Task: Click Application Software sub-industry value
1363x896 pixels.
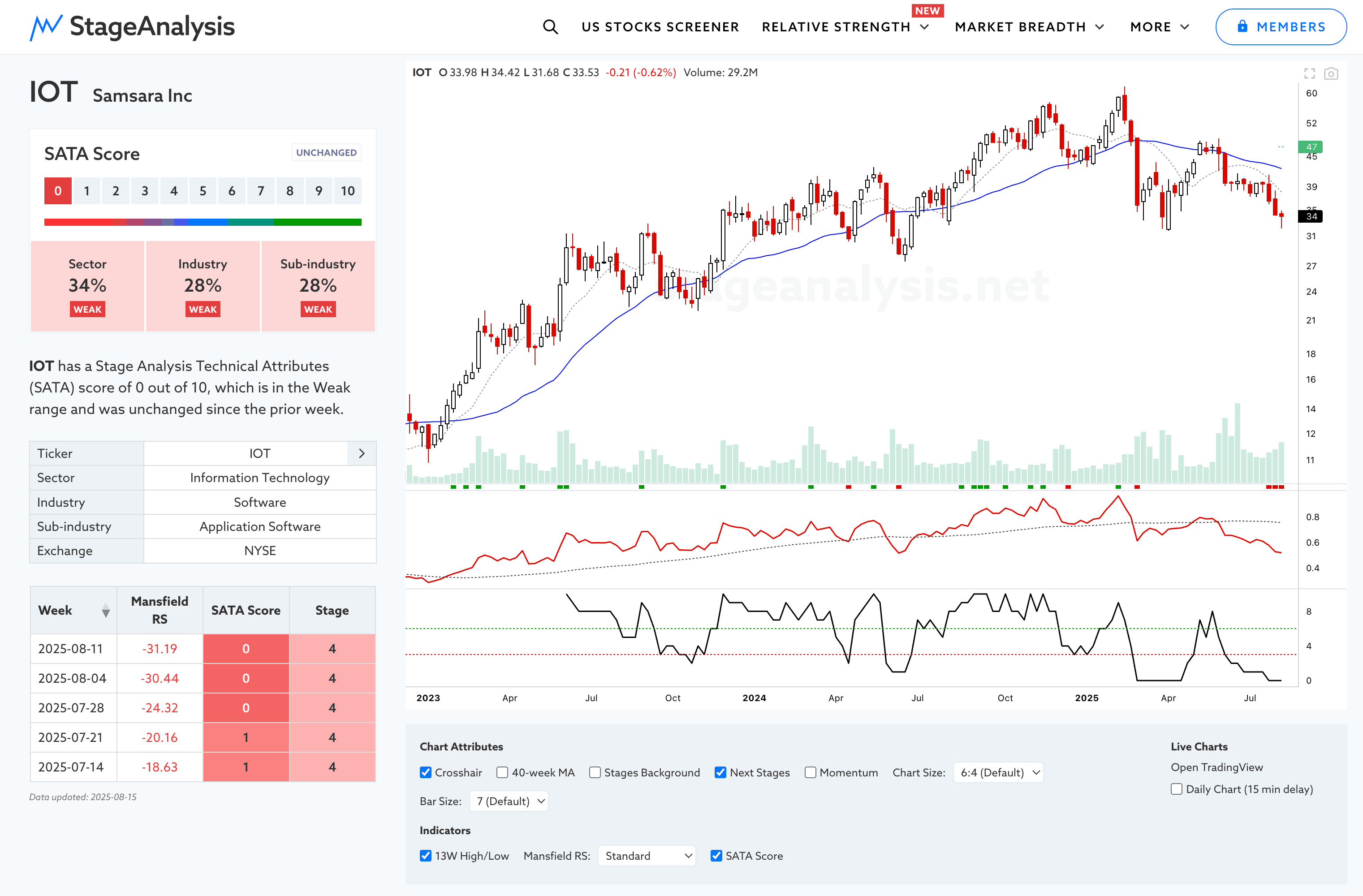Action: pyautogui.click(x=259, y=526)
